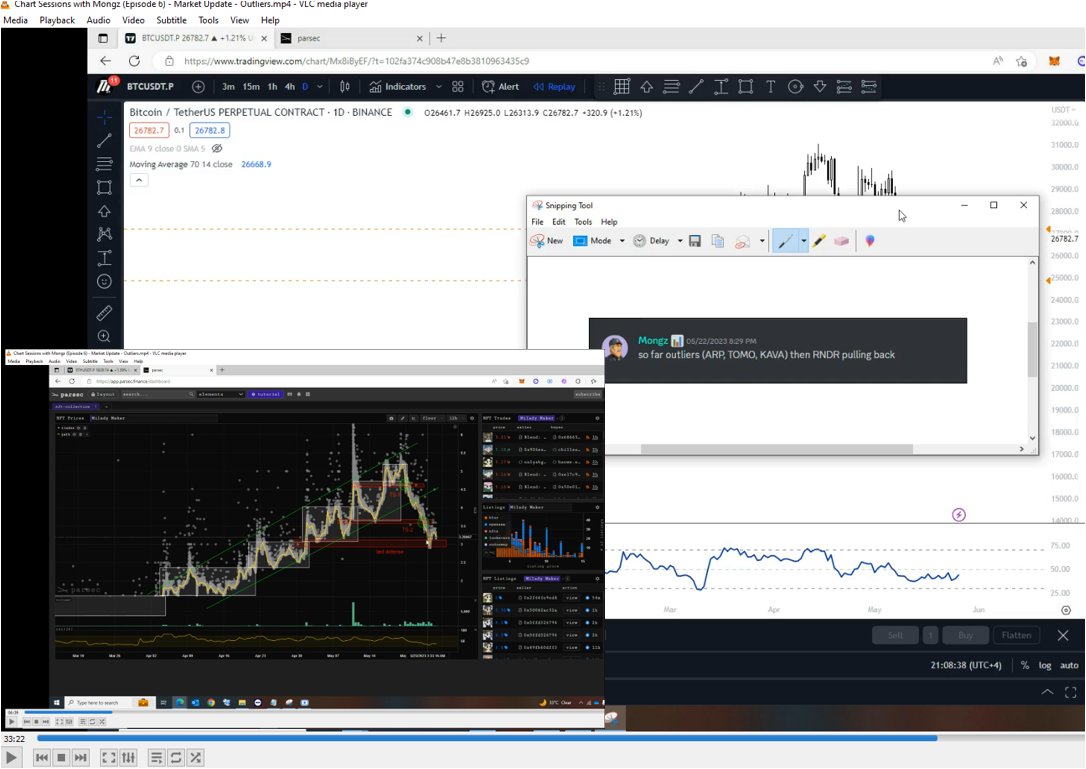This screenshot has height=769, width=1086.
Task: Create a TradingView Alert
Action: (500, 87)
